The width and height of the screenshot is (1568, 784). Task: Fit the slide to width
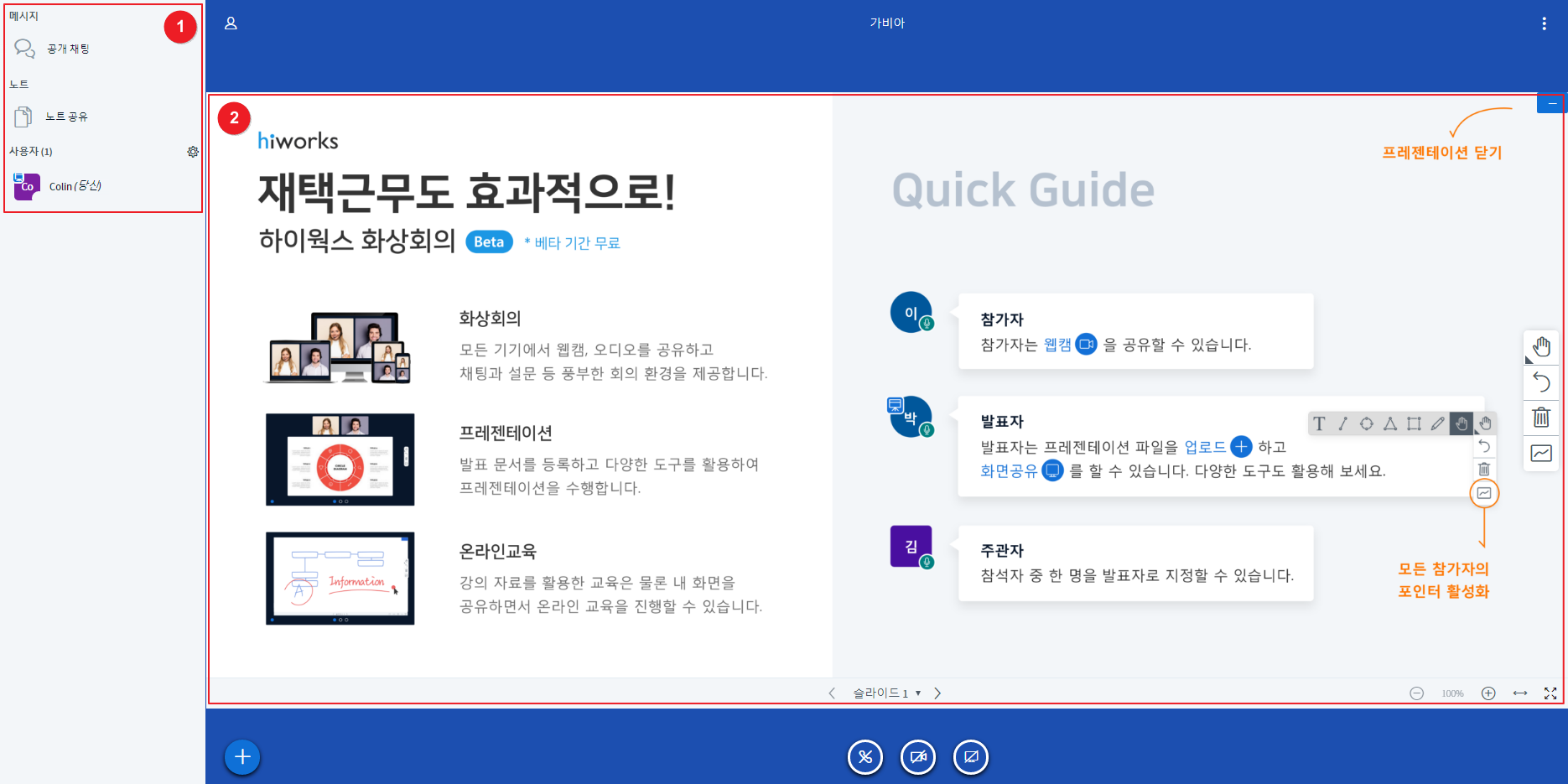1519,693
